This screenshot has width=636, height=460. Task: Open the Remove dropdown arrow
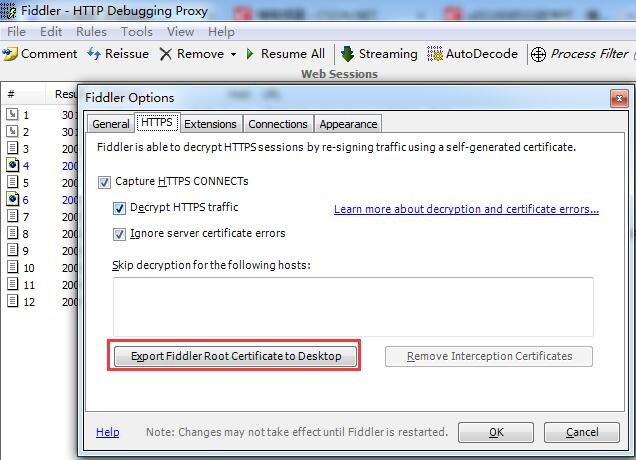(x=234, y=54)
